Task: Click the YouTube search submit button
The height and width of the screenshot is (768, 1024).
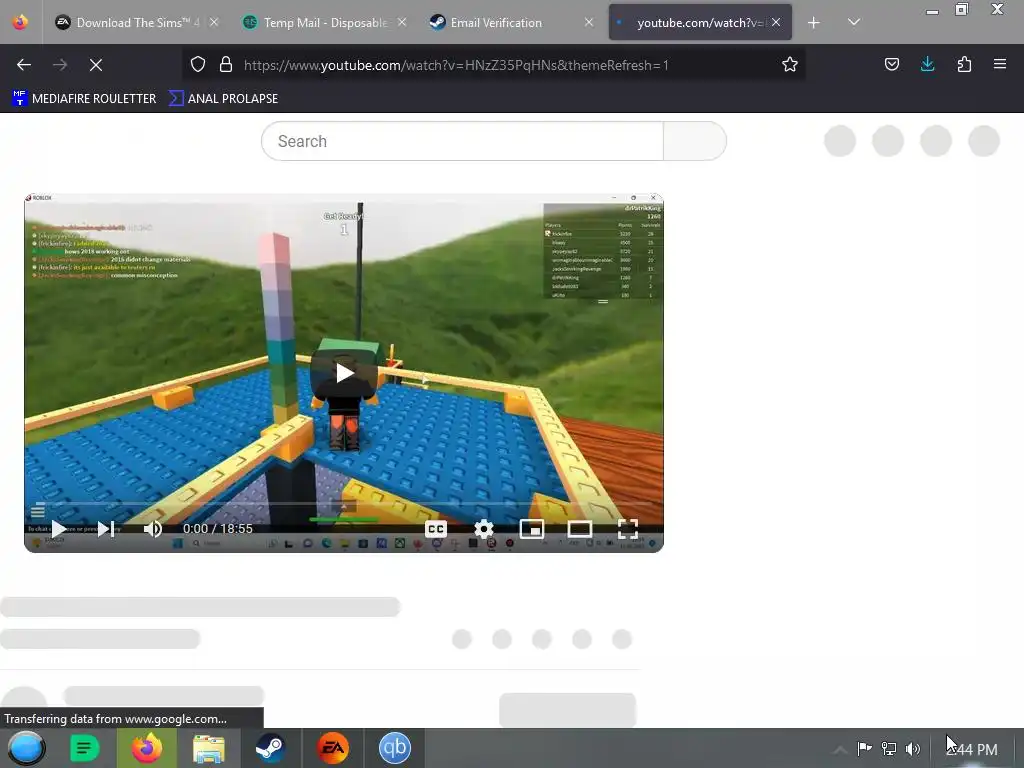Action: pos(695,141)
